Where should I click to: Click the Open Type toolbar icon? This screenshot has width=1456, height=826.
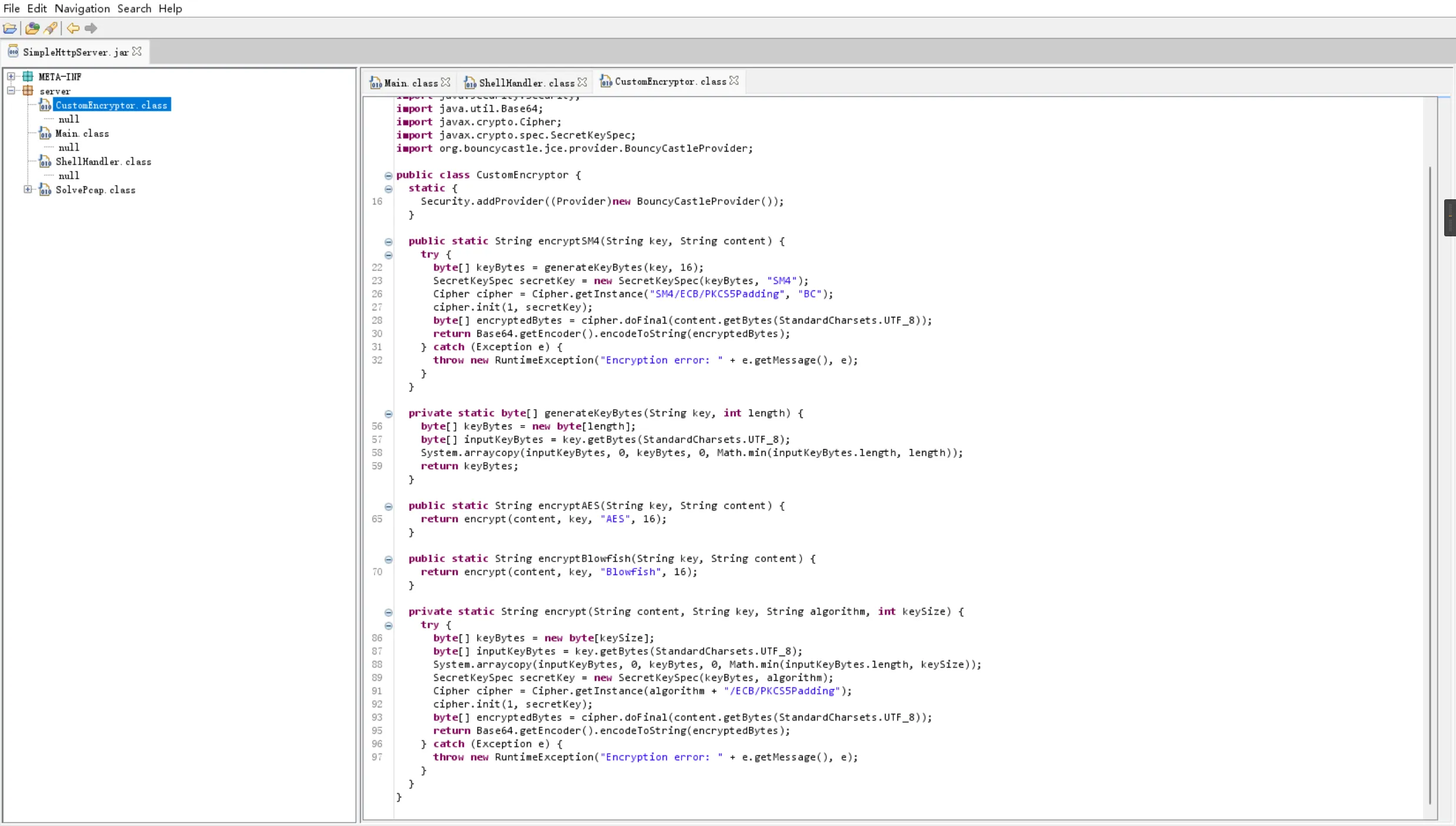click(x=32, y=28)
